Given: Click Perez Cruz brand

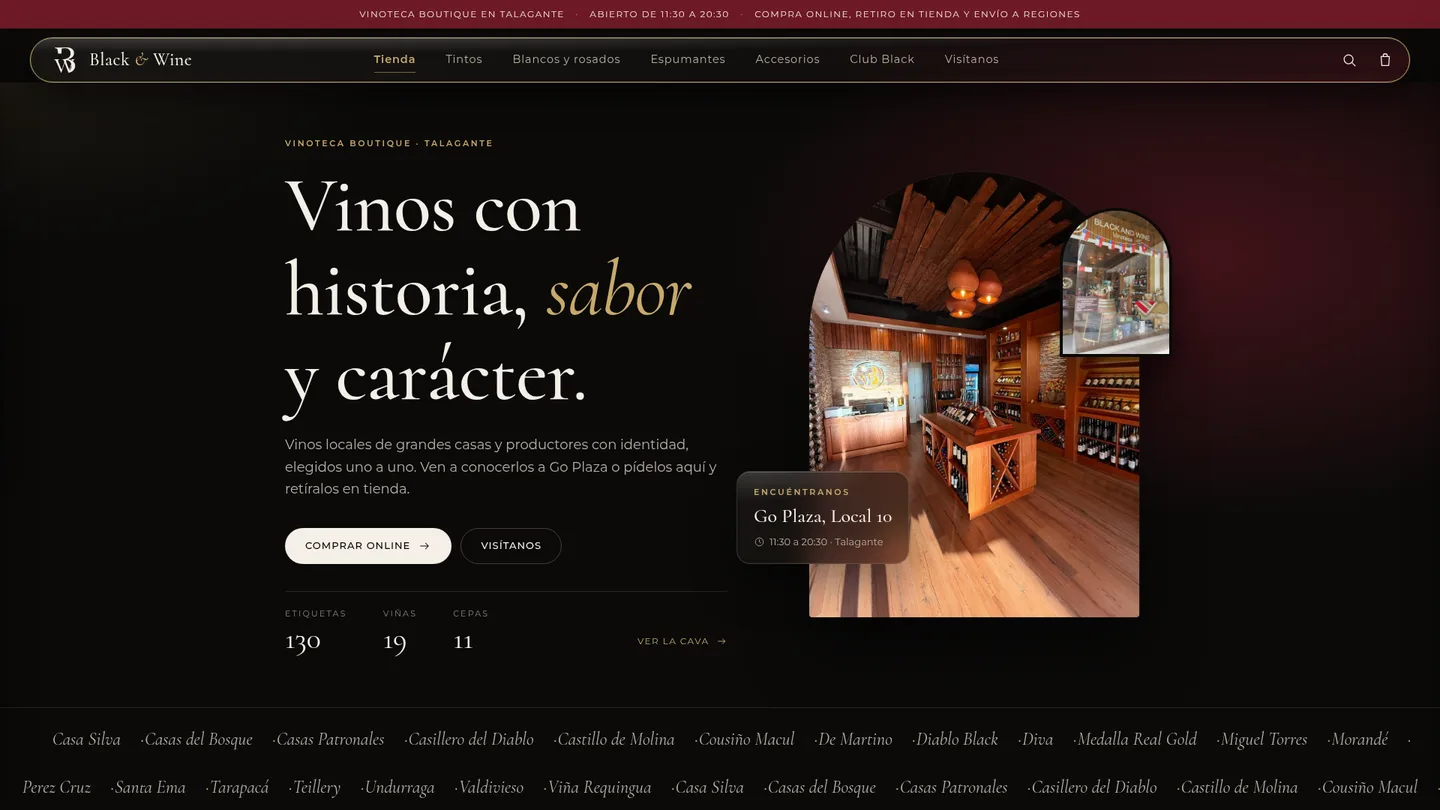Looking at the screenshot, I should click(x=57, y=787).
